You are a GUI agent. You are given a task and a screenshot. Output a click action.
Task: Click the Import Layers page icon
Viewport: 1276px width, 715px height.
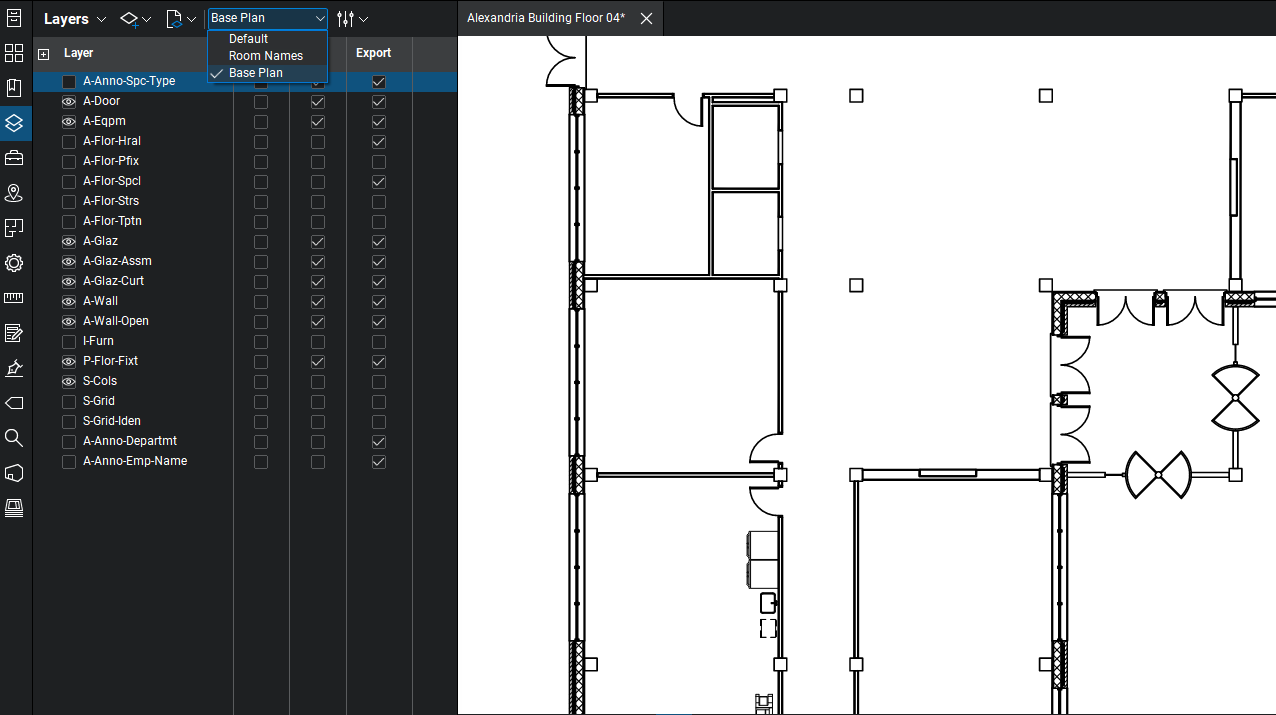(x=173, y=19)
